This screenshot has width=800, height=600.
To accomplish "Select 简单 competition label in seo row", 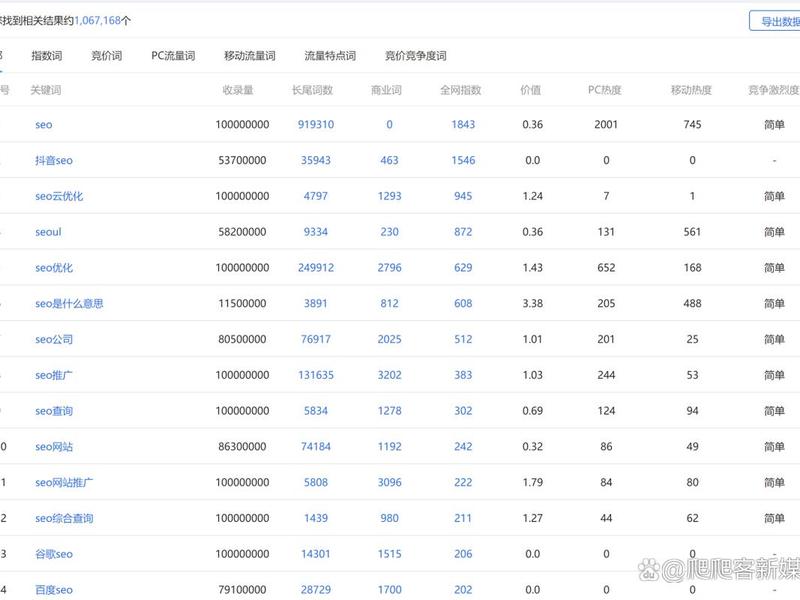I will 774,124.
